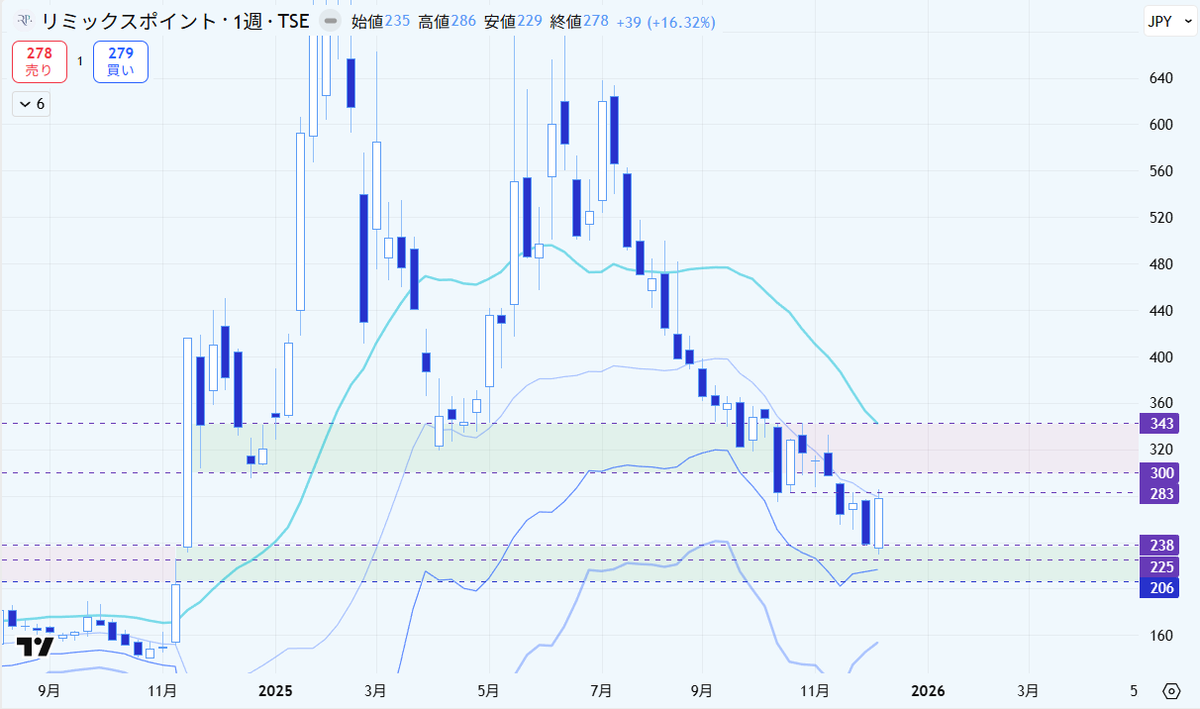
Task: Click the 7月 label on the time axis
Action: tap(602, 690)
